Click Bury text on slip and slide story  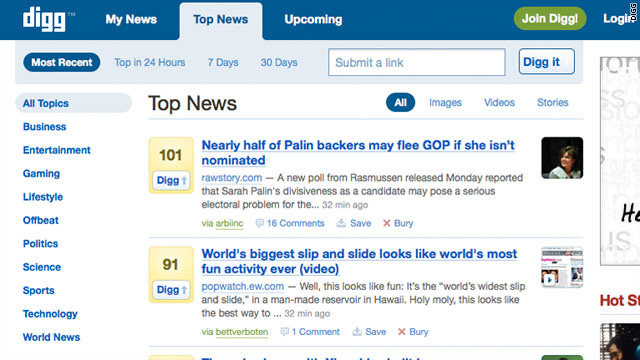(419, 332)
